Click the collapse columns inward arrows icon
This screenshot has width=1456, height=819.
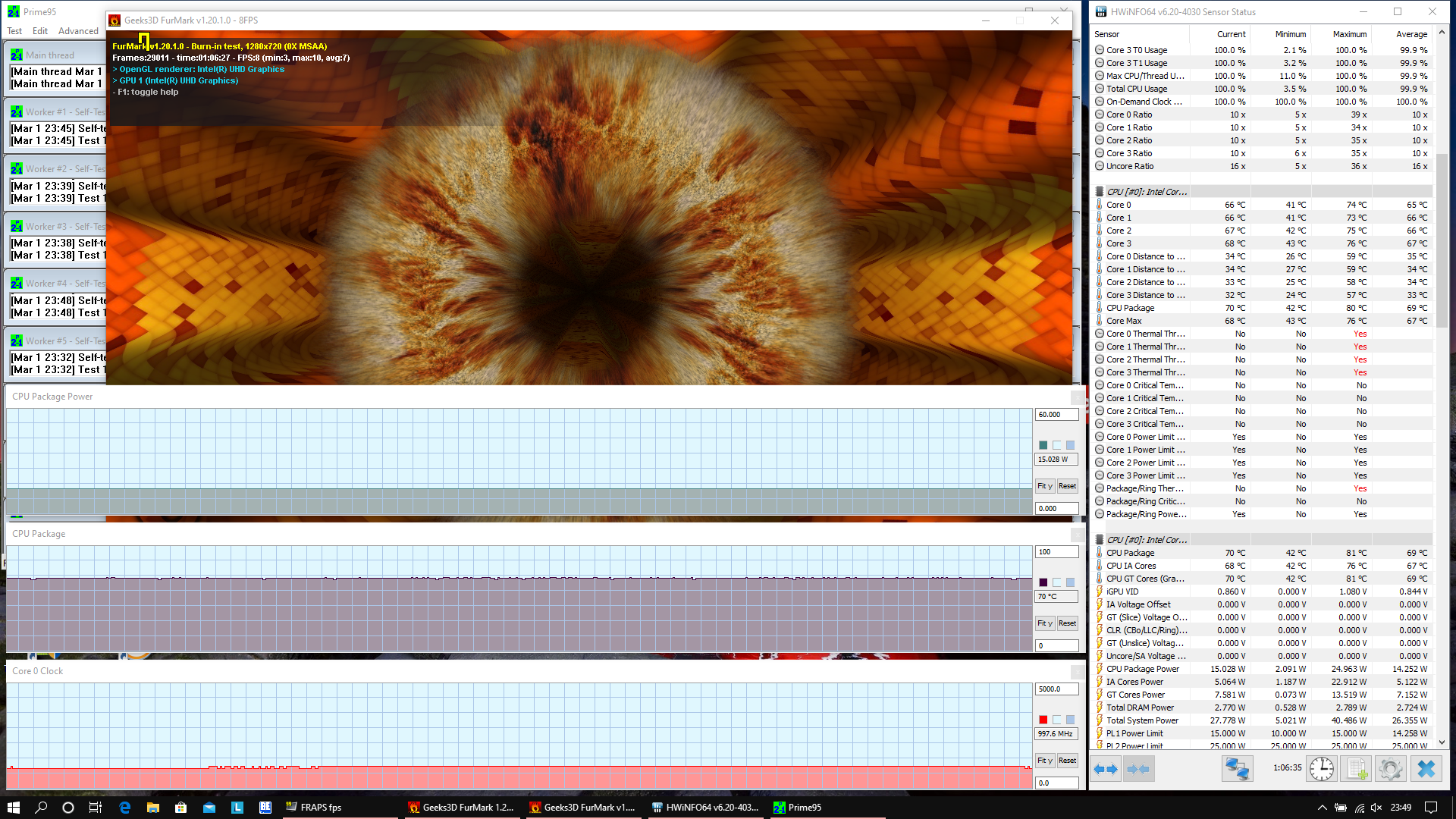(1138, 769)
